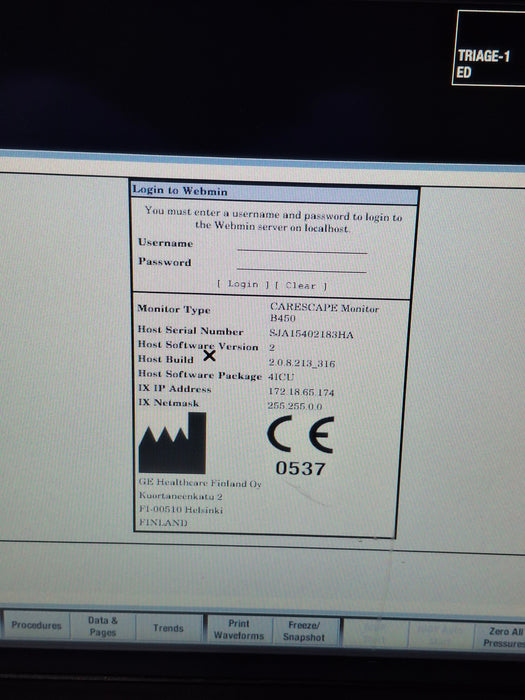Viewport: 525px width, 700px height.
Task: Click IP address 172.18.65.174
Action: 301,392
